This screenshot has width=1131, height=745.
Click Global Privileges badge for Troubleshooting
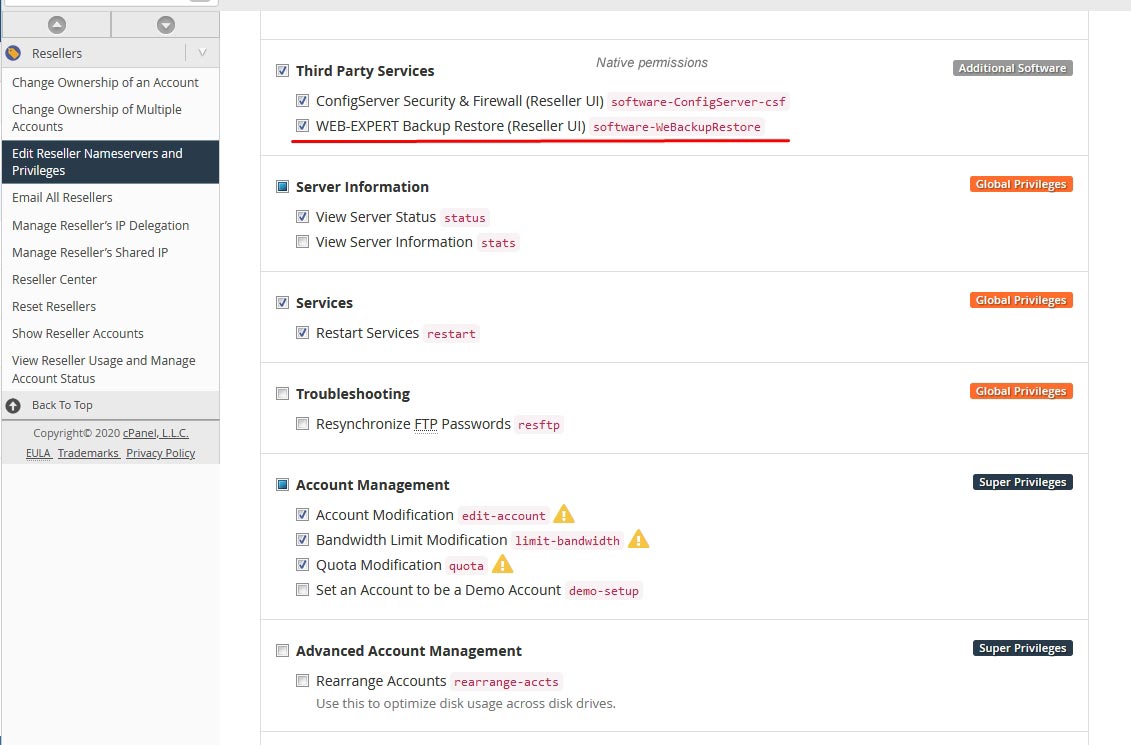[1021, 391]
